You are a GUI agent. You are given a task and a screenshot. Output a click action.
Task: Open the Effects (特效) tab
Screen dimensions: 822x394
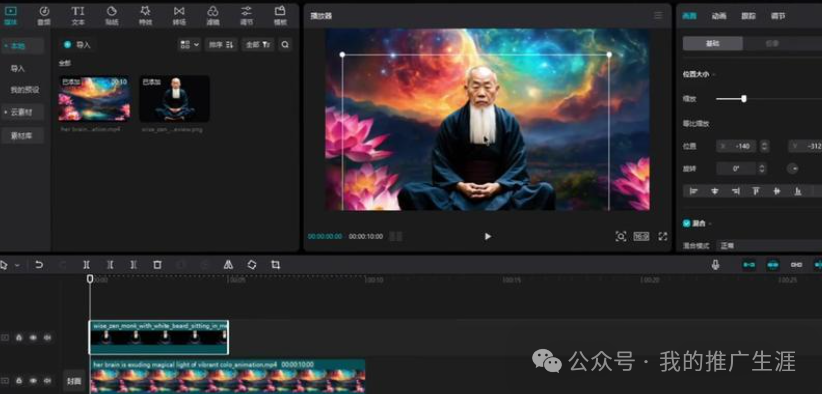[145, 15]
